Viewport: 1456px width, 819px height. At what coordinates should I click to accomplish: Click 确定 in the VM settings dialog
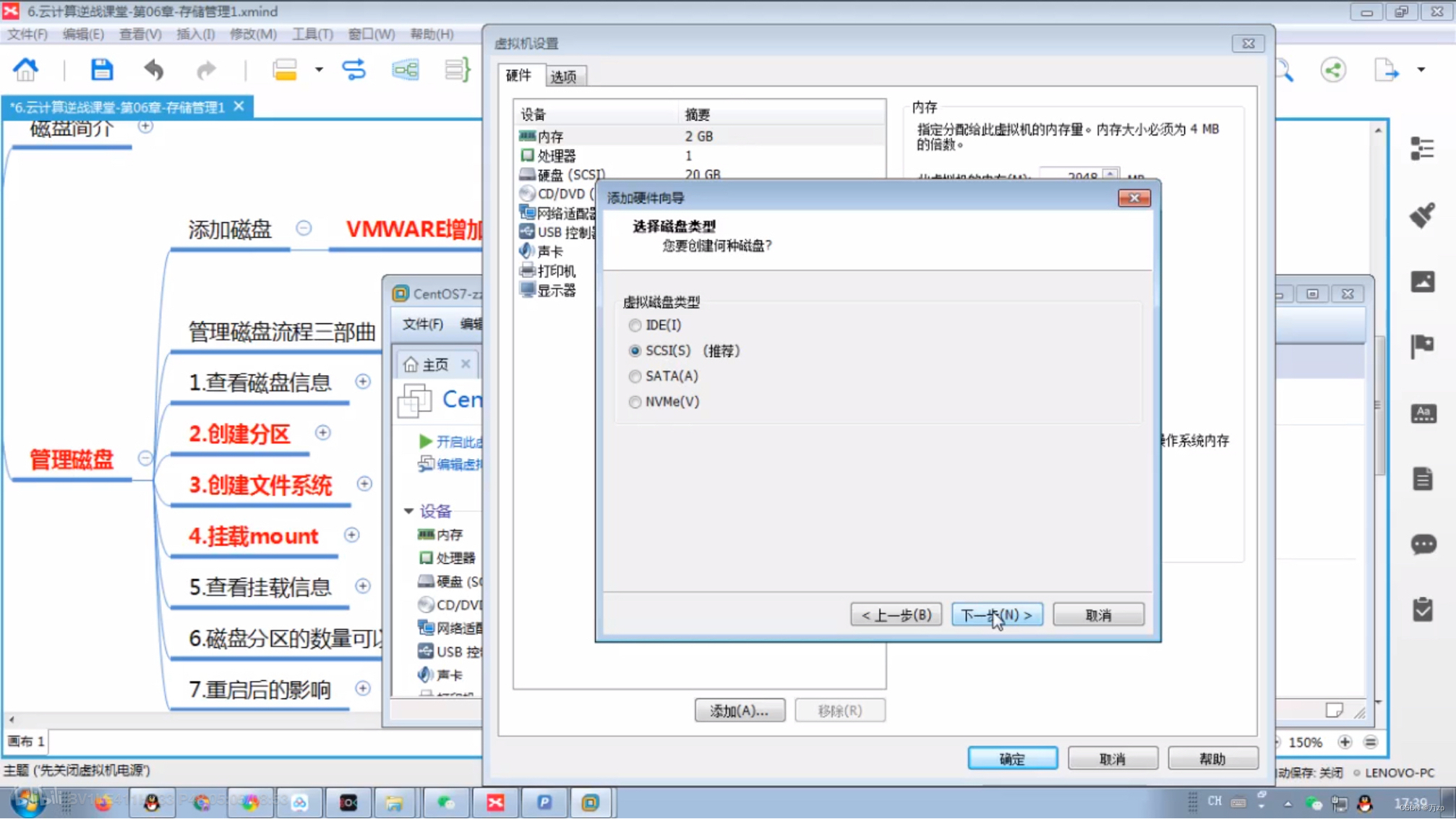[1012, 759]
